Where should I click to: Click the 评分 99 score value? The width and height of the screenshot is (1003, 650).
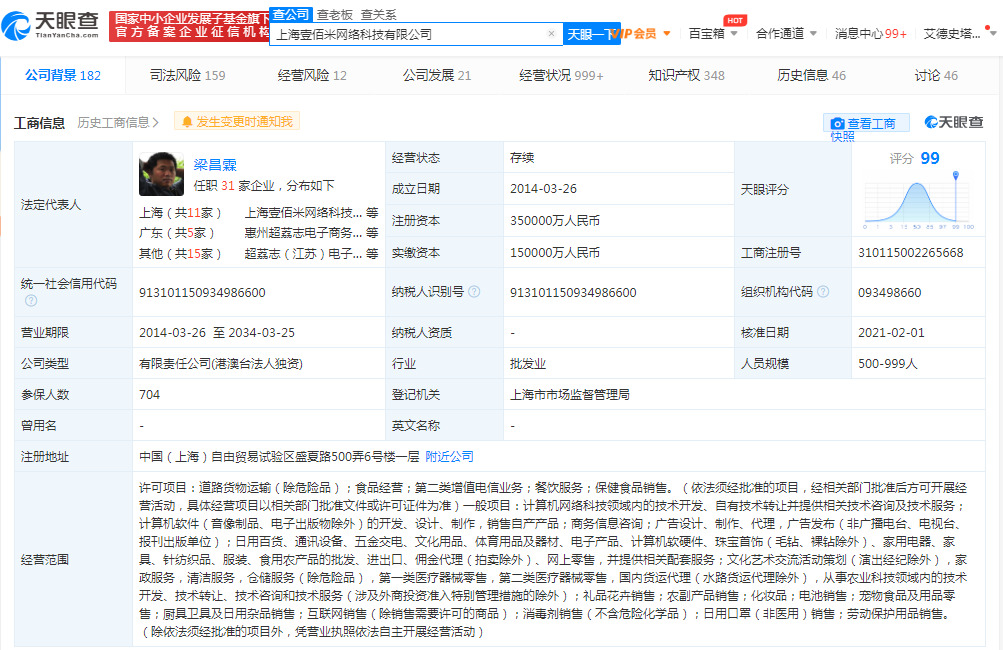click(x=930, y=158)
